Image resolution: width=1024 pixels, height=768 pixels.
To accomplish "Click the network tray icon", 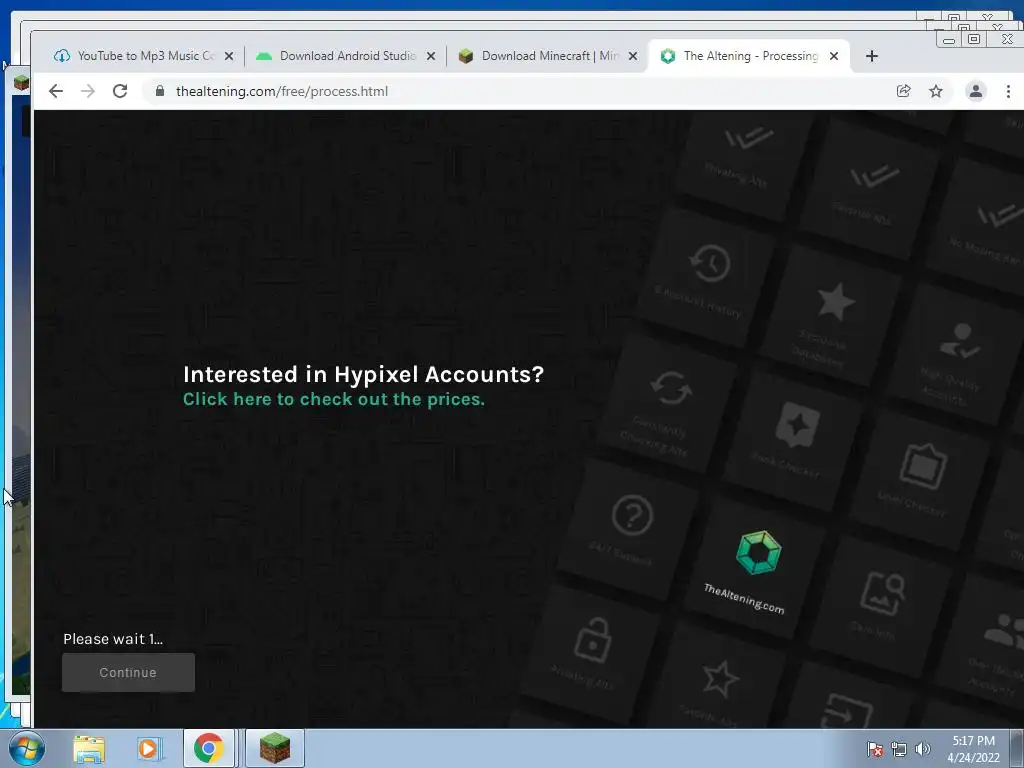I will pyautogui.click(x=899, y=750).
